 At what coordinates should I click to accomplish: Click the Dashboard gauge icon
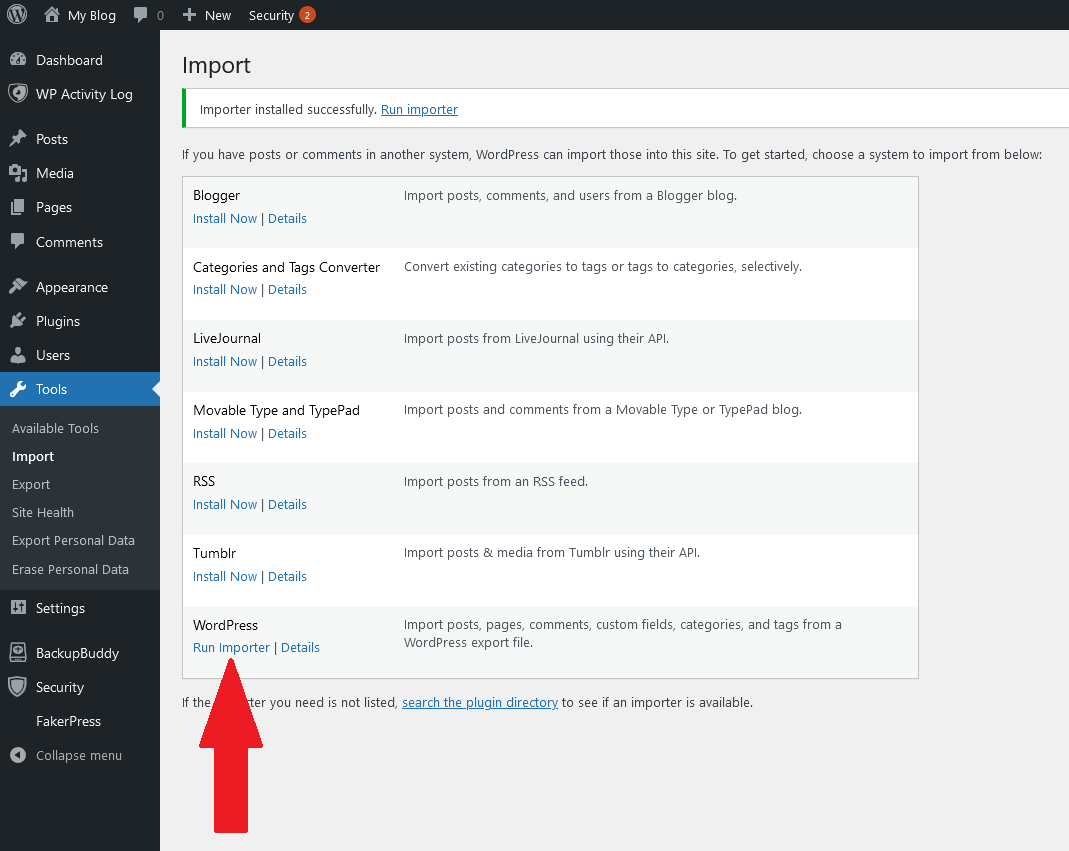coord(18,60)
